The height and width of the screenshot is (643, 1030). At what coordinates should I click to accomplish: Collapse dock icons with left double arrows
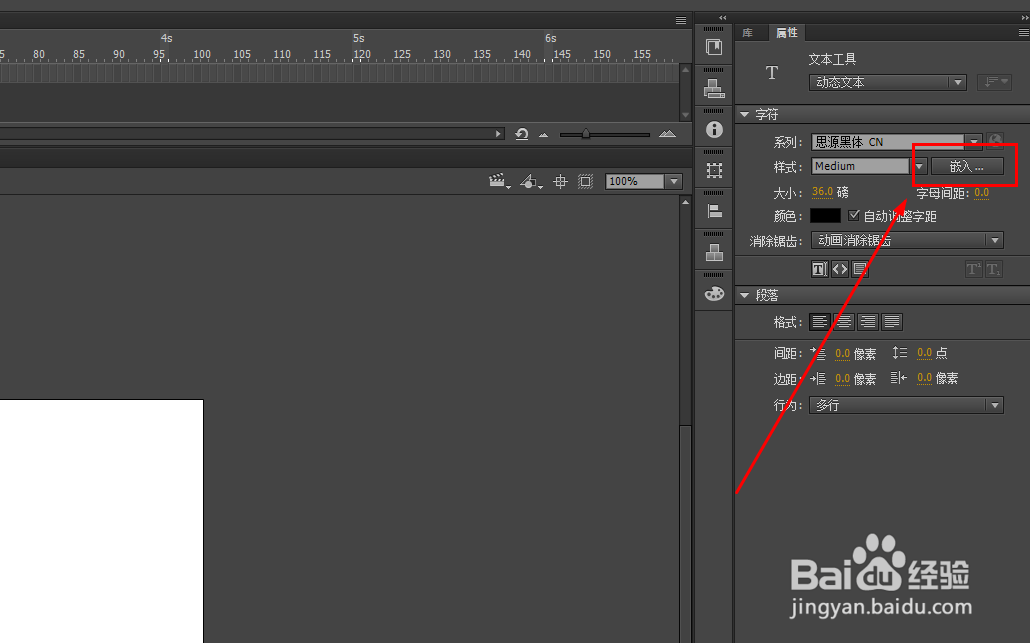(x=723, y=18)
